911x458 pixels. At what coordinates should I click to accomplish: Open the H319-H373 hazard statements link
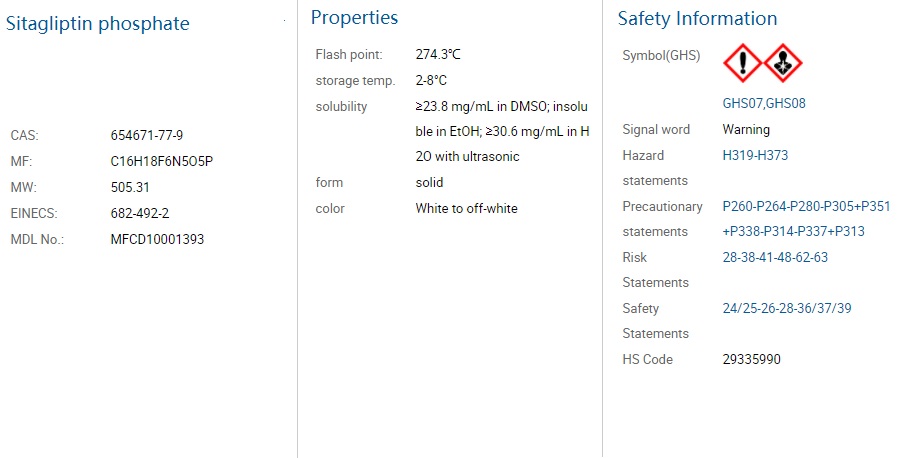[755, 155]
